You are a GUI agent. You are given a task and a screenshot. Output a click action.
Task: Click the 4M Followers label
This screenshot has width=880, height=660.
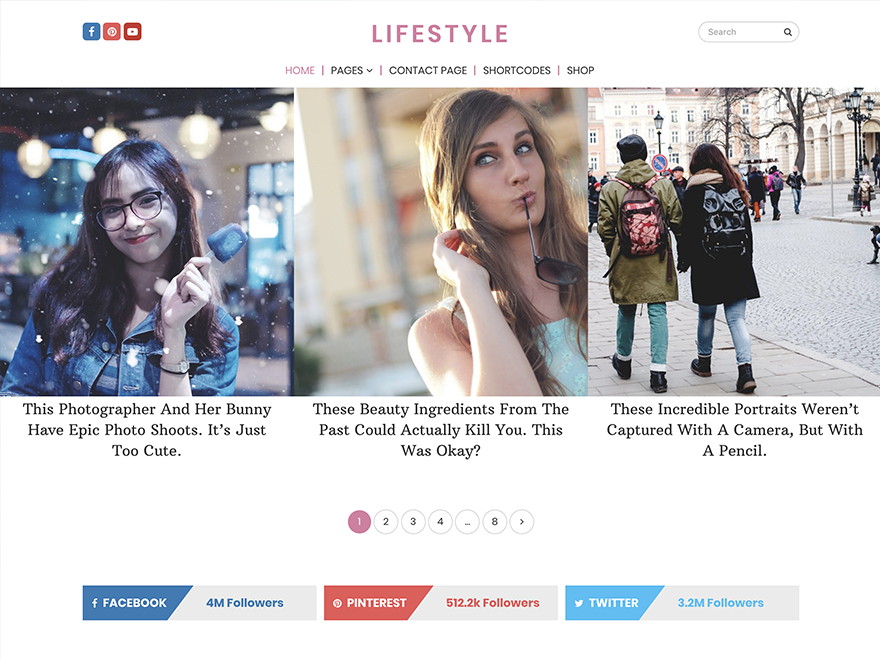tap(245, 603)
